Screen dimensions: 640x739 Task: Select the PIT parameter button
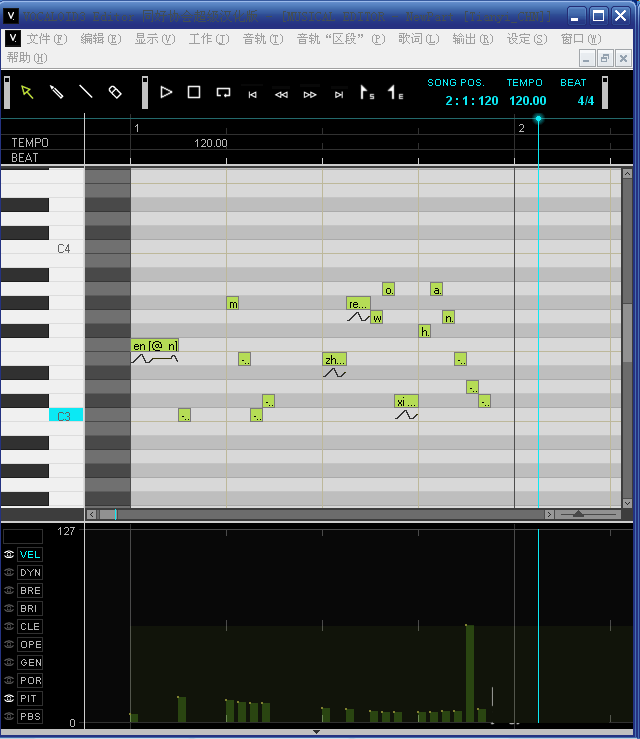click(x=30, y=698)
